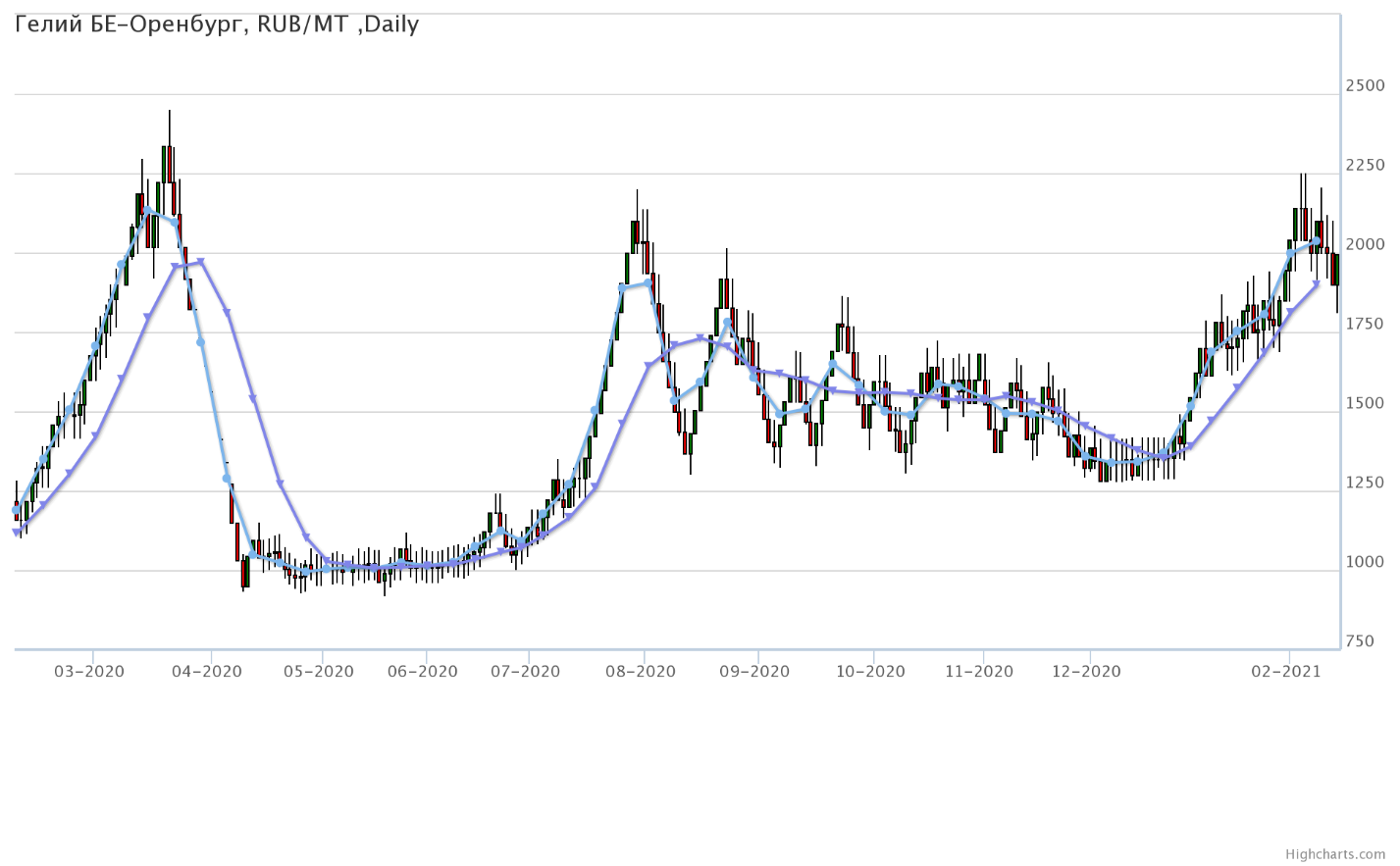Click the 11-2020 date label
The image size is (1400, 866).
tap(978, 672)
